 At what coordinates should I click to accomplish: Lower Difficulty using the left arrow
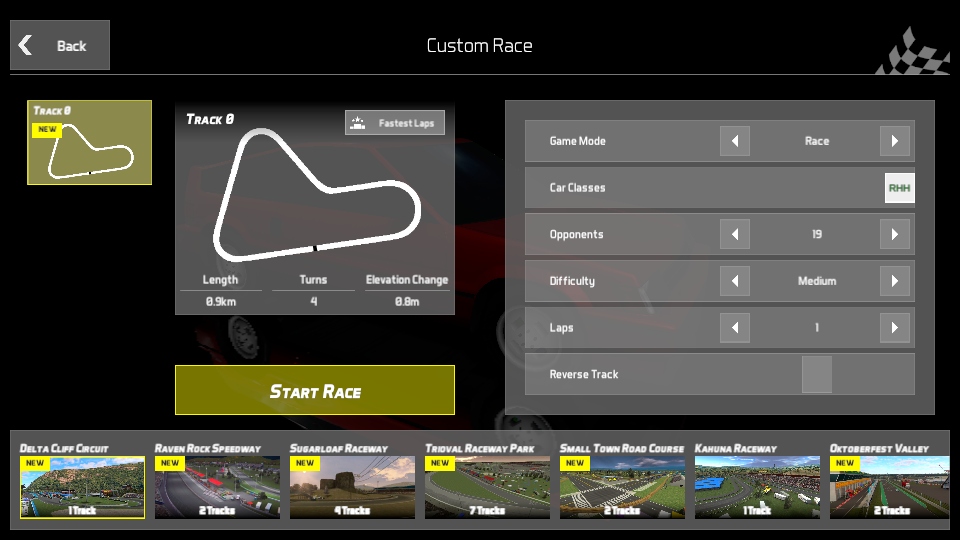pyautogui.click(x=735, y=281)
